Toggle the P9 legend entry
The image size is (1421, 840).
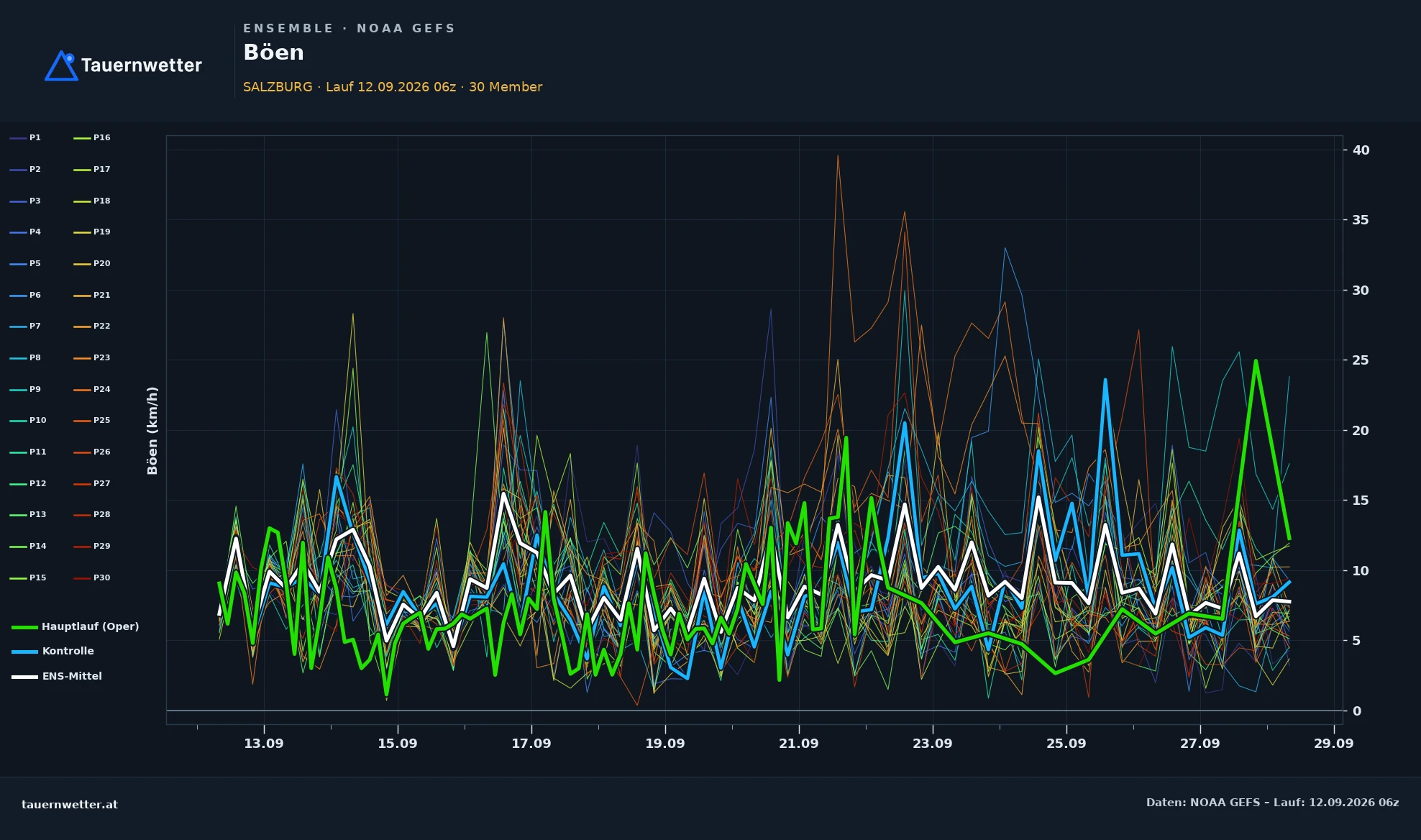click(25, 389)
